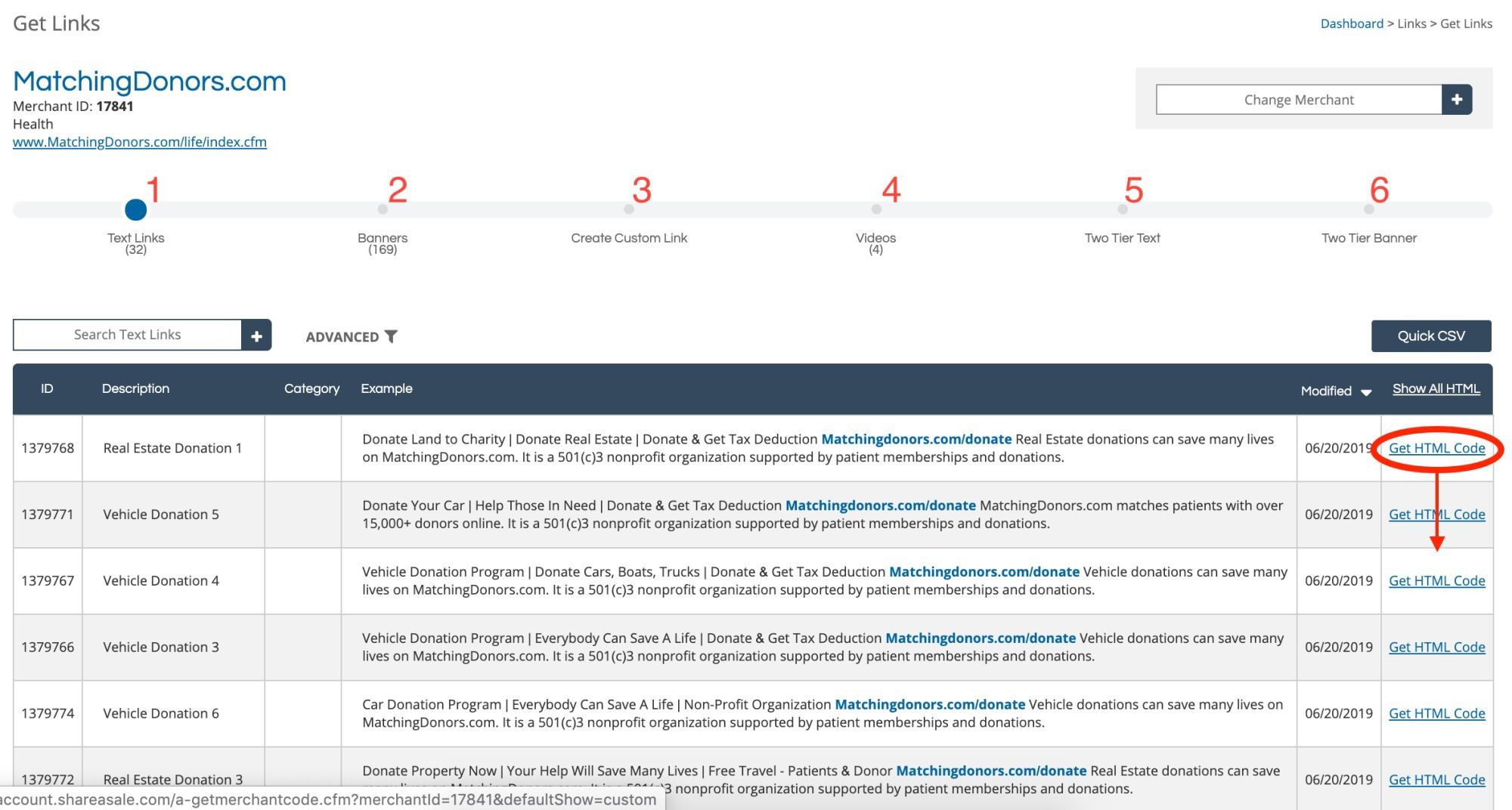Click Real Estate Donation 1 description

click(x=172, y=448)
